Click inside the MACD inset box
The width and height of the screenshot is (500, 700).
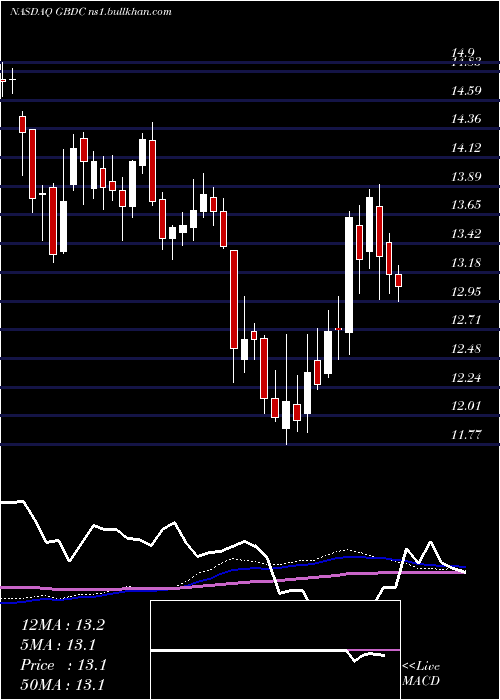tap(275, 650)
